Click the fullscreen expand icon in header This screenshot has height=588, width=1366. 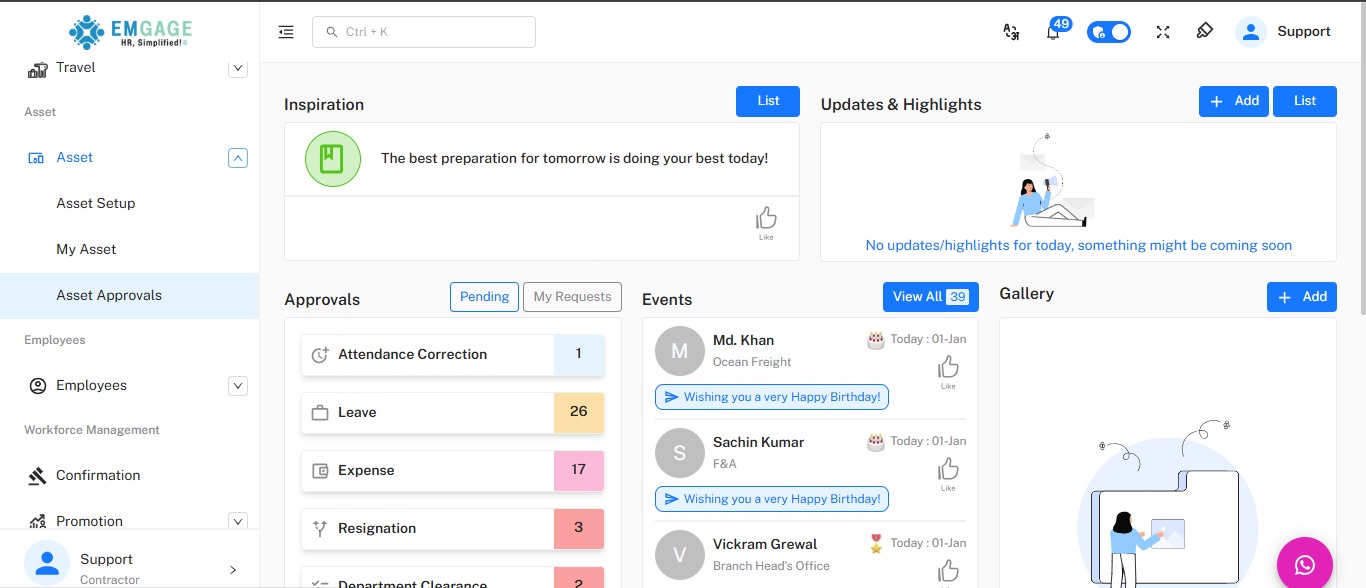click(1162, 31)
